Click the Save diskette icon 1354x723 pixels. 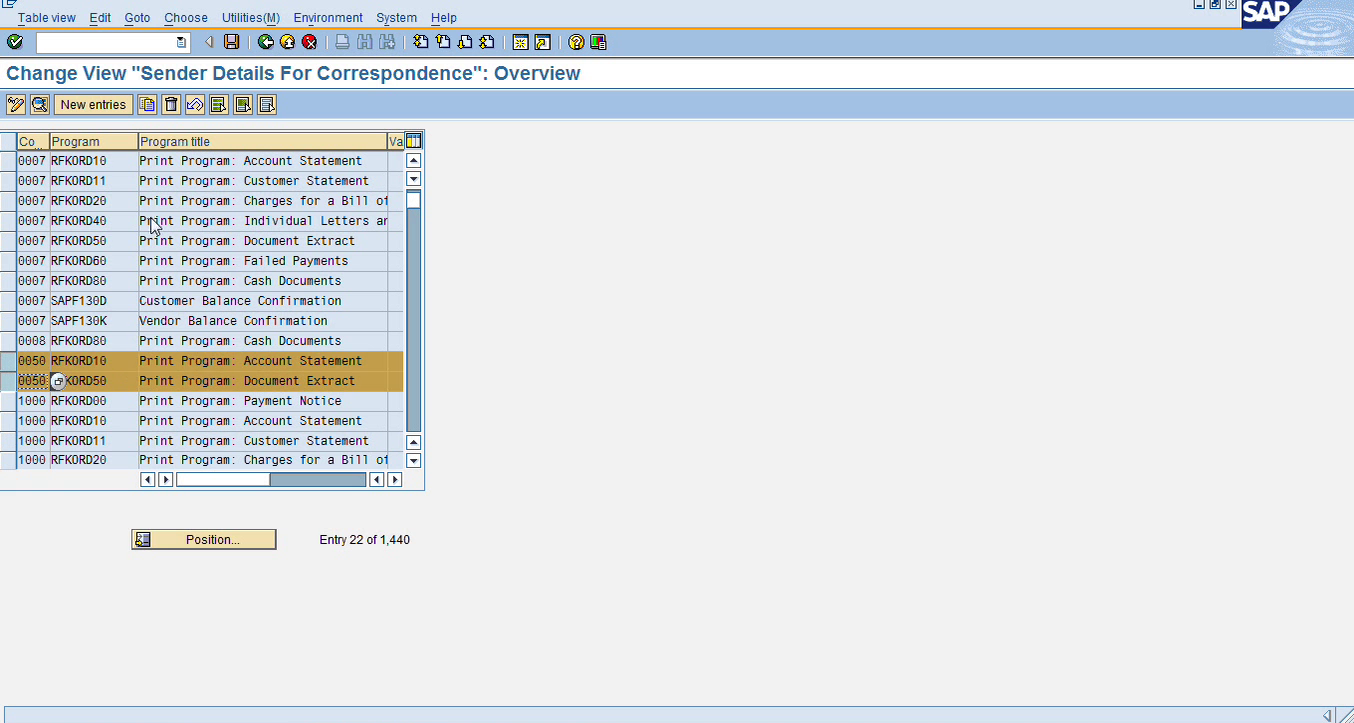tap(232, 42)
